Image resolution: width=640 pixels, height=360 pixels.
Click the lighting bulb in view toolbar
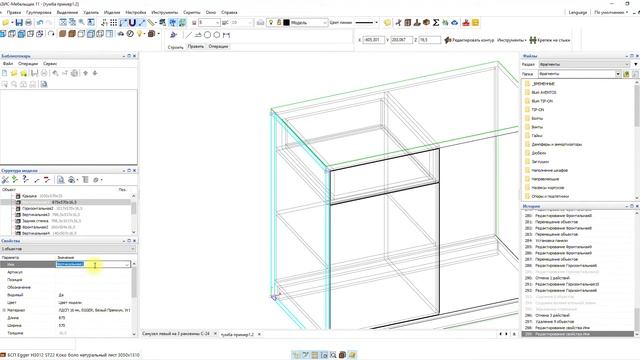tap(140, 34)
